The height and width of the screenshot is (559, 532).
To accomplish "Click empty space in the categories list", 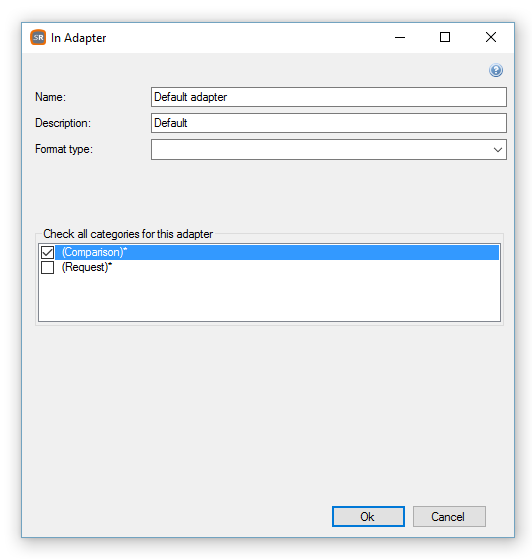I will tap(269, 298).
